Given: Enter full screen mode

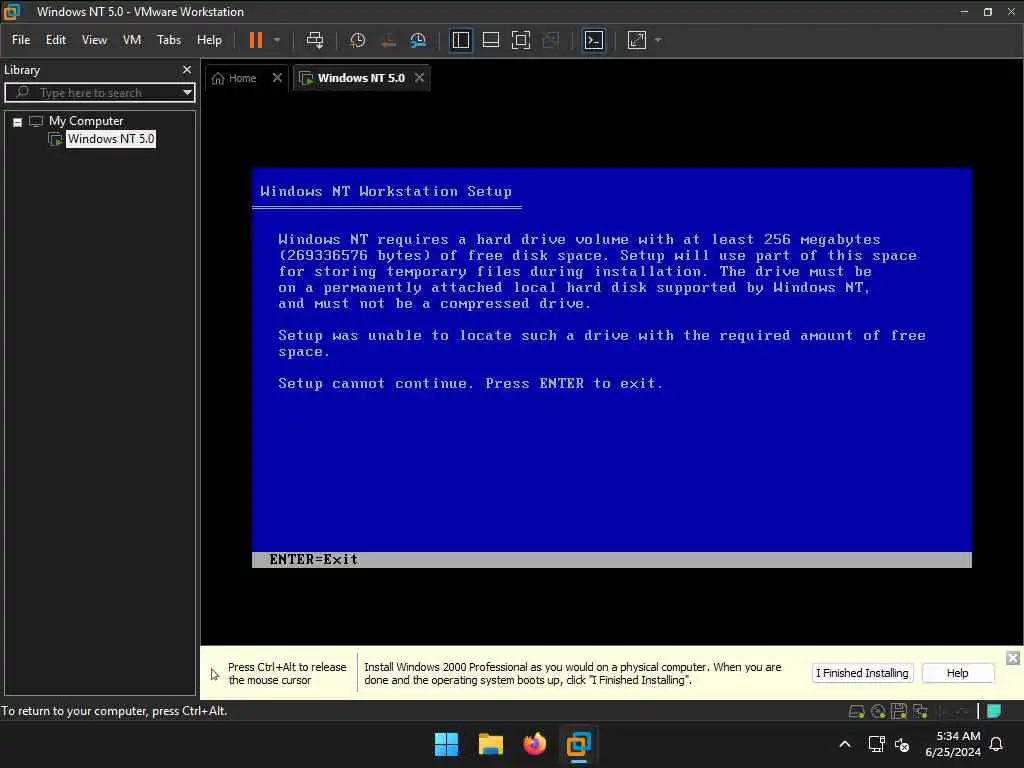Looking at the screenshot, I should 520,40.
